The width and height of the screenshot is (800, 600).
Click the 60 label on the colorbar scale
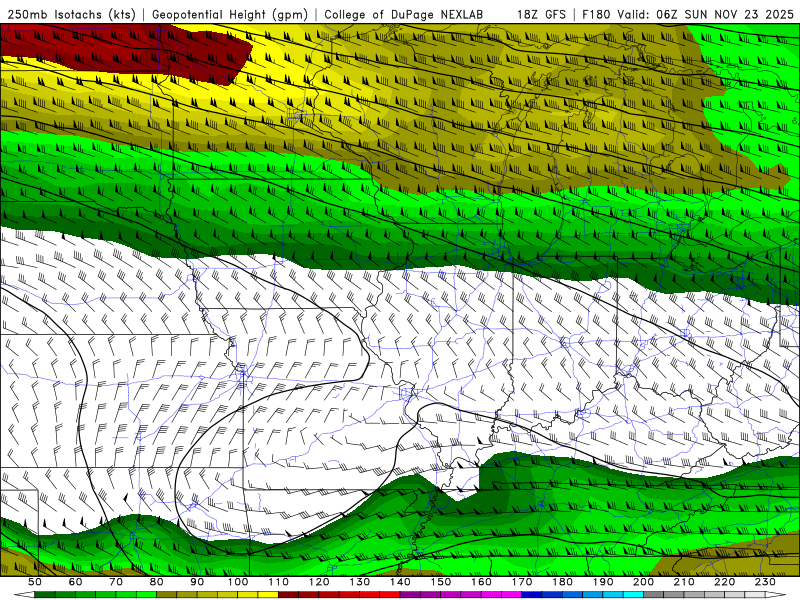(75, 582)
